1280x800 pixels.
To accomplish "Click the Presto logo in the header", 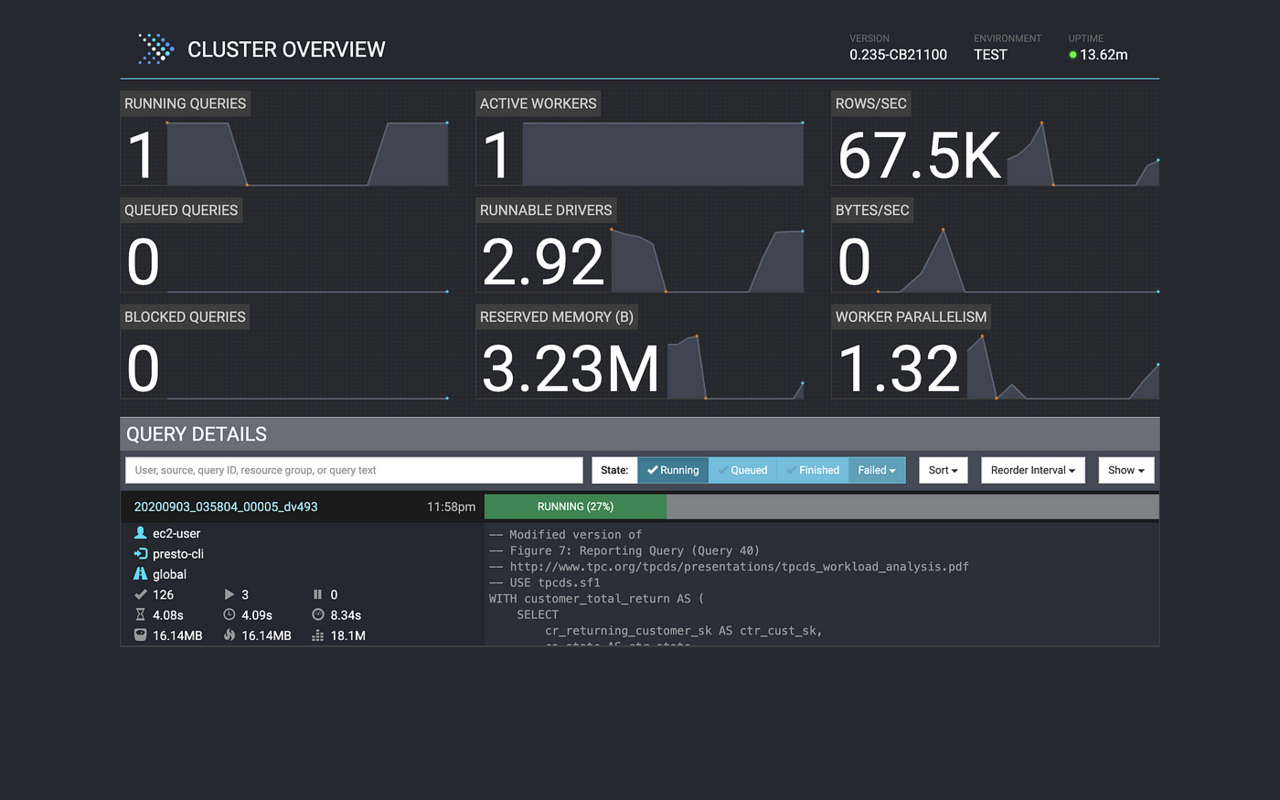I will click(x=156, y=49).
